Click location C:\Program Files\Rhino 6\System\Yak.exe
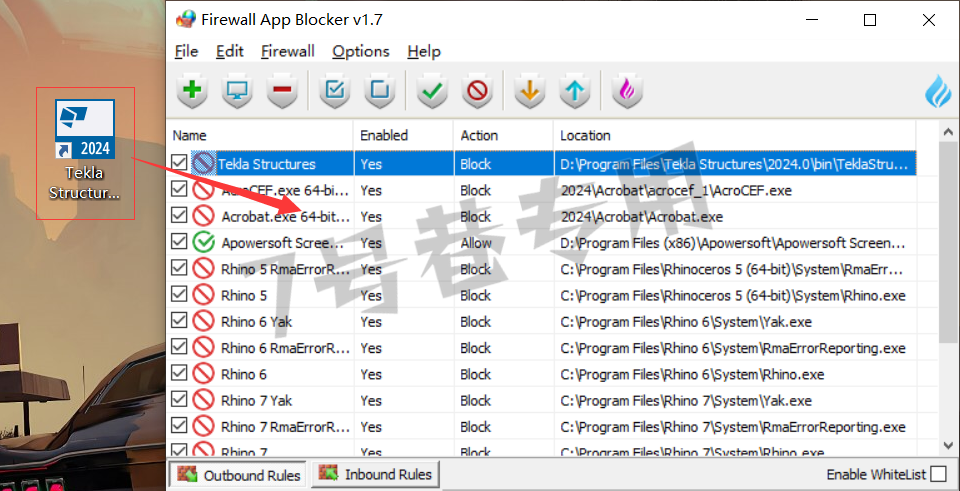The image size is (960, 491). tap(686, 321)
